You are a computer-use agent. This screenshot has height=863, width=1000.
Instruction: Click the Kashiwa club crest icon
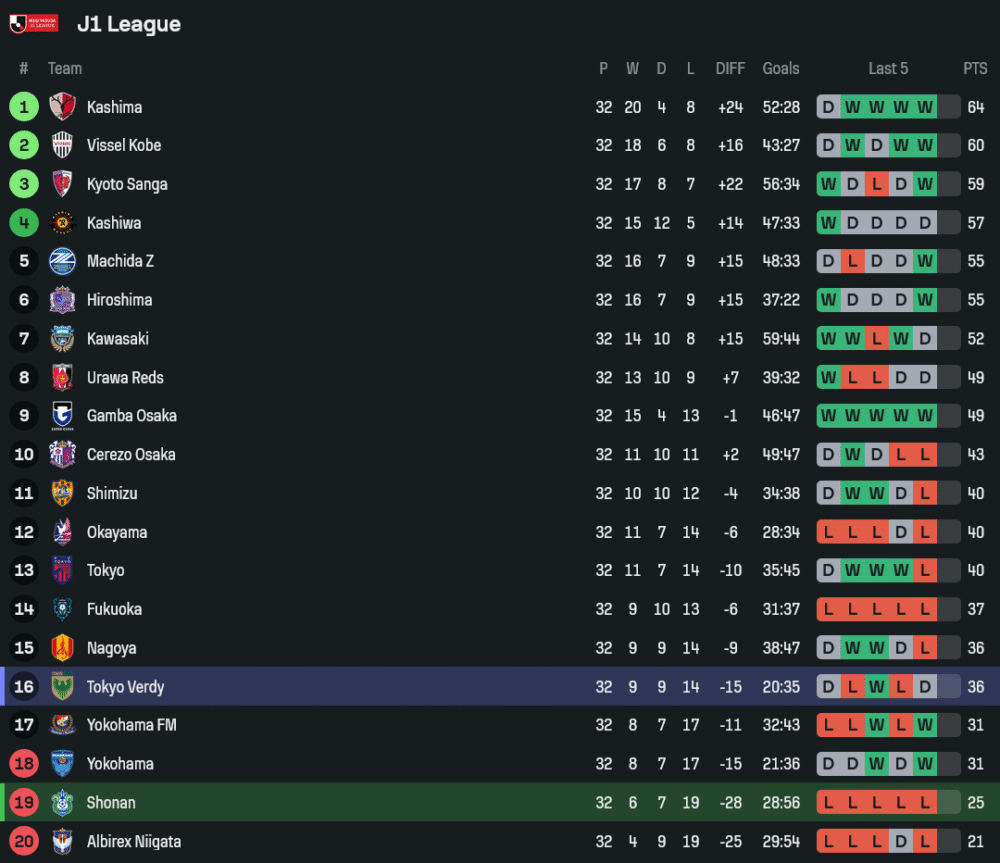[x=62, y=223]
